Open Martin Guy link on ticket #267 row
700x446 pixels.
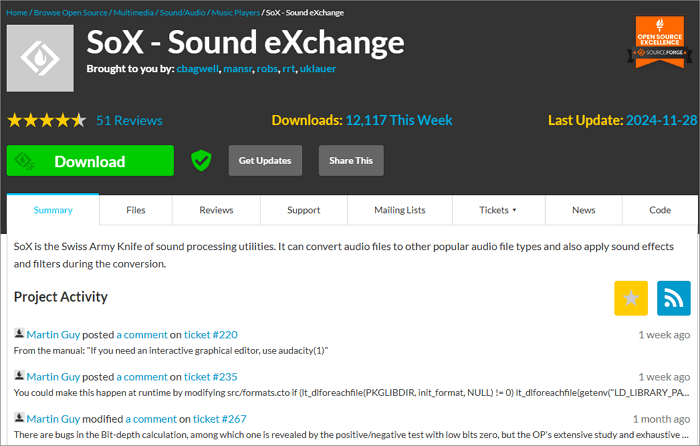tap(53, 419)
